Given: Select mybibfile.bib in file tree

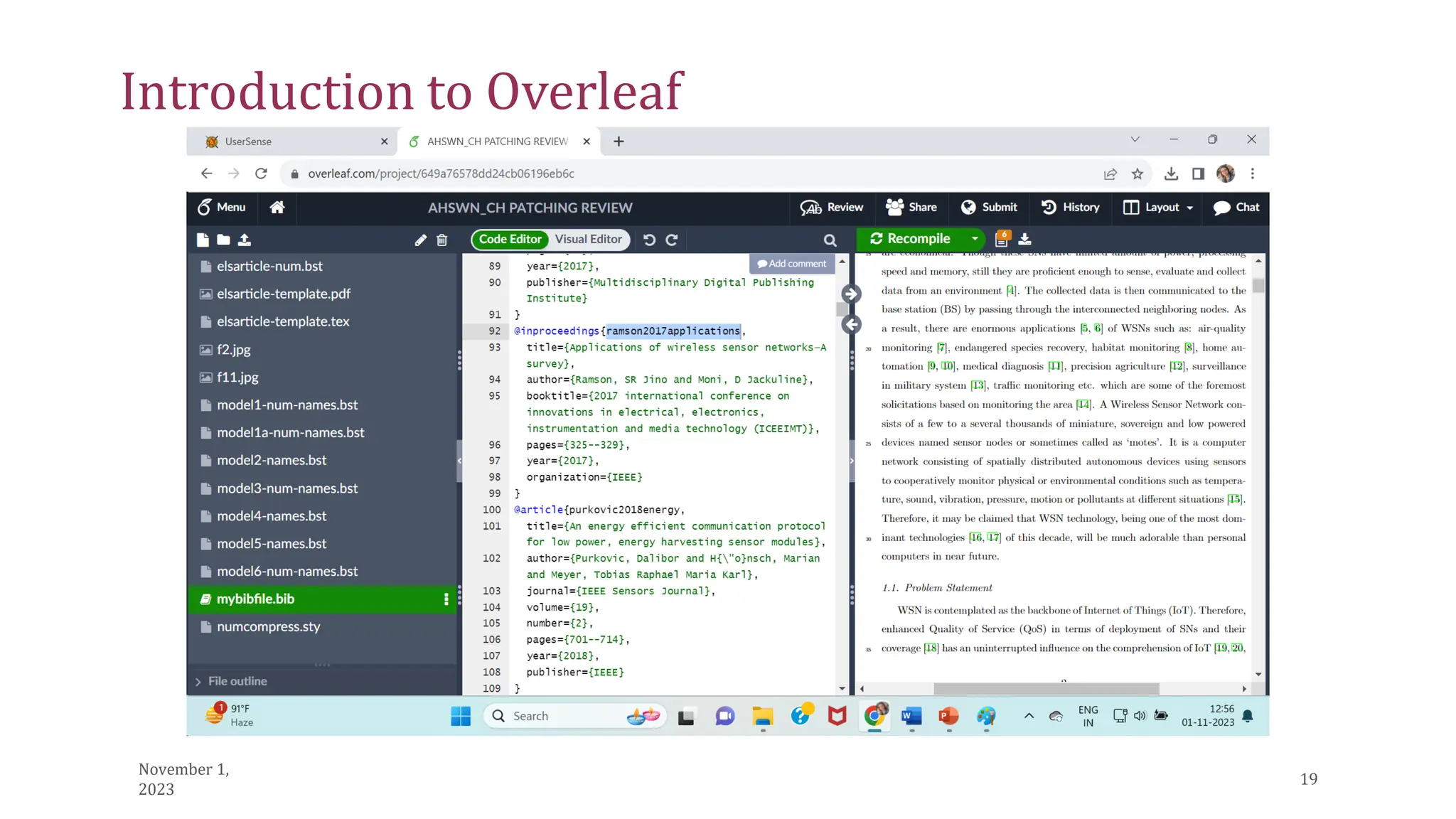Looking at the screenshot, I should coord(323,599).
